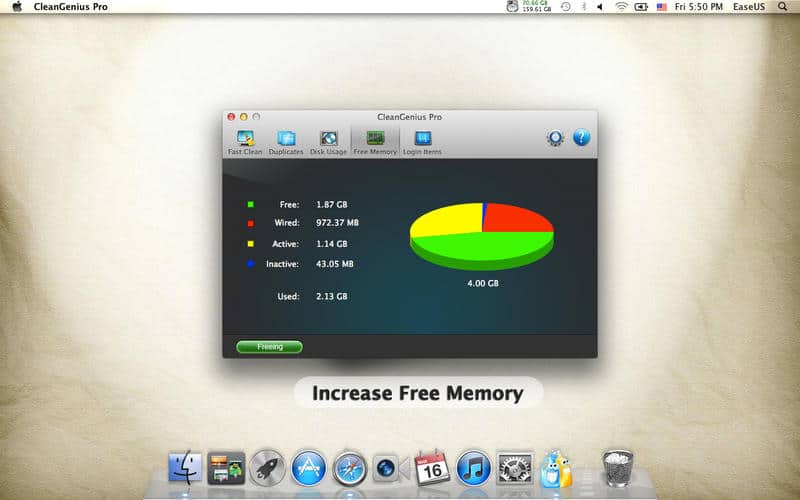Click the yellow Active legend swatch
Viewport: 800px width, 500px height.
pos(251,244)
